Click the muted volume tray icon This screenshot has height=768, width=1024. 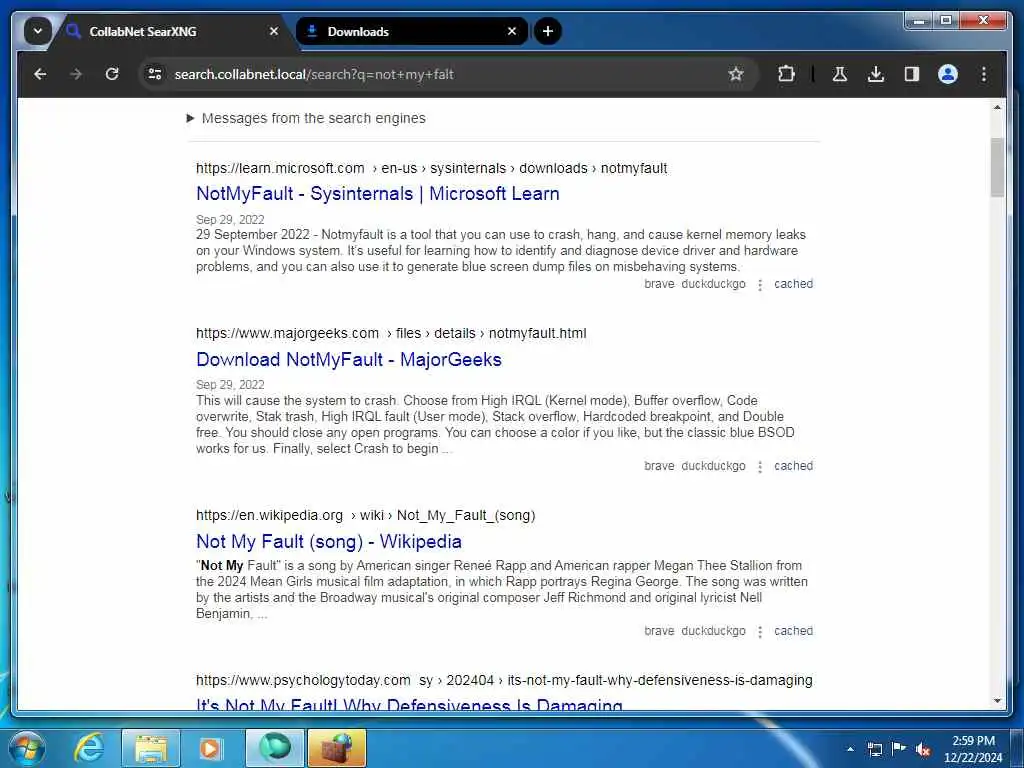pos(923,750)
